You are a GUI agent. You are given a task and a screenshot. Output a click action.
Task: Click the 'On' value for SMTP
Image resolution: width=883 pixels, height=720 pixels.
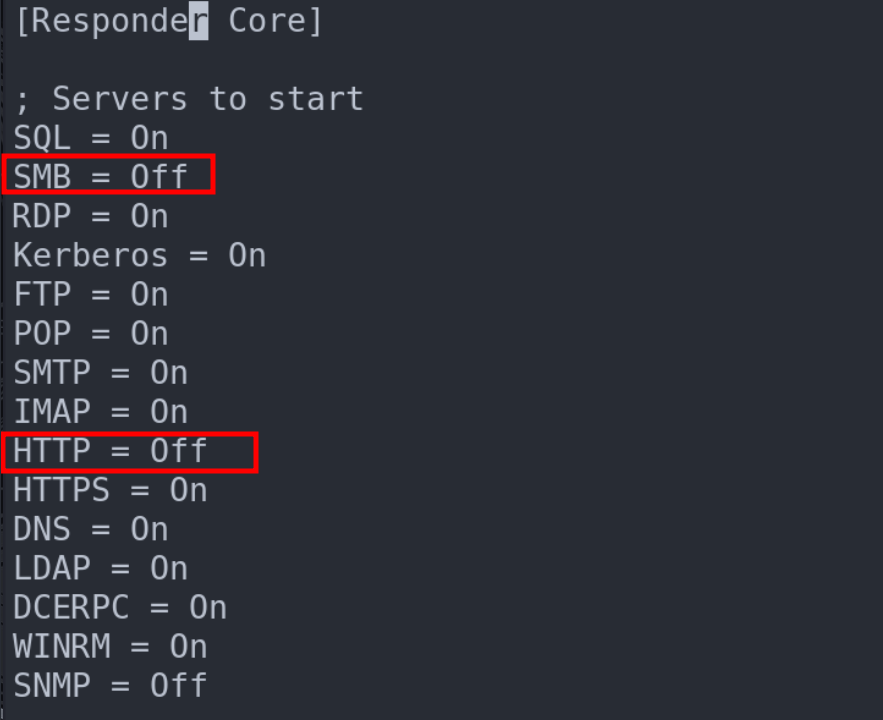(169, 373)
